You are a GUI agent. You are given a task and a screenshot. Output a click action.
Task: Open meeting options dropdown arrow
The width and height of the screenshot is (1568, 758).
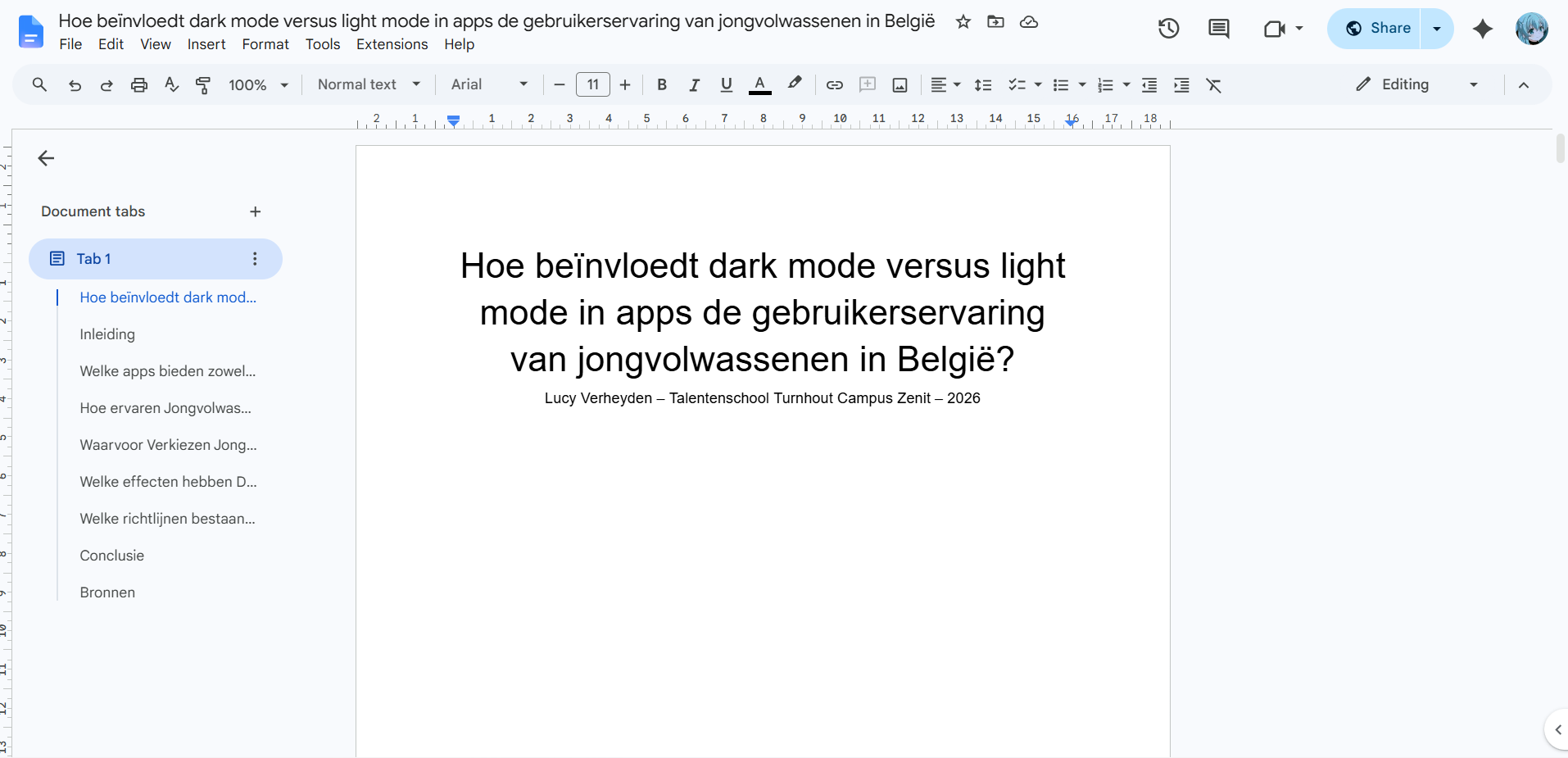(x=1299, y=29)
